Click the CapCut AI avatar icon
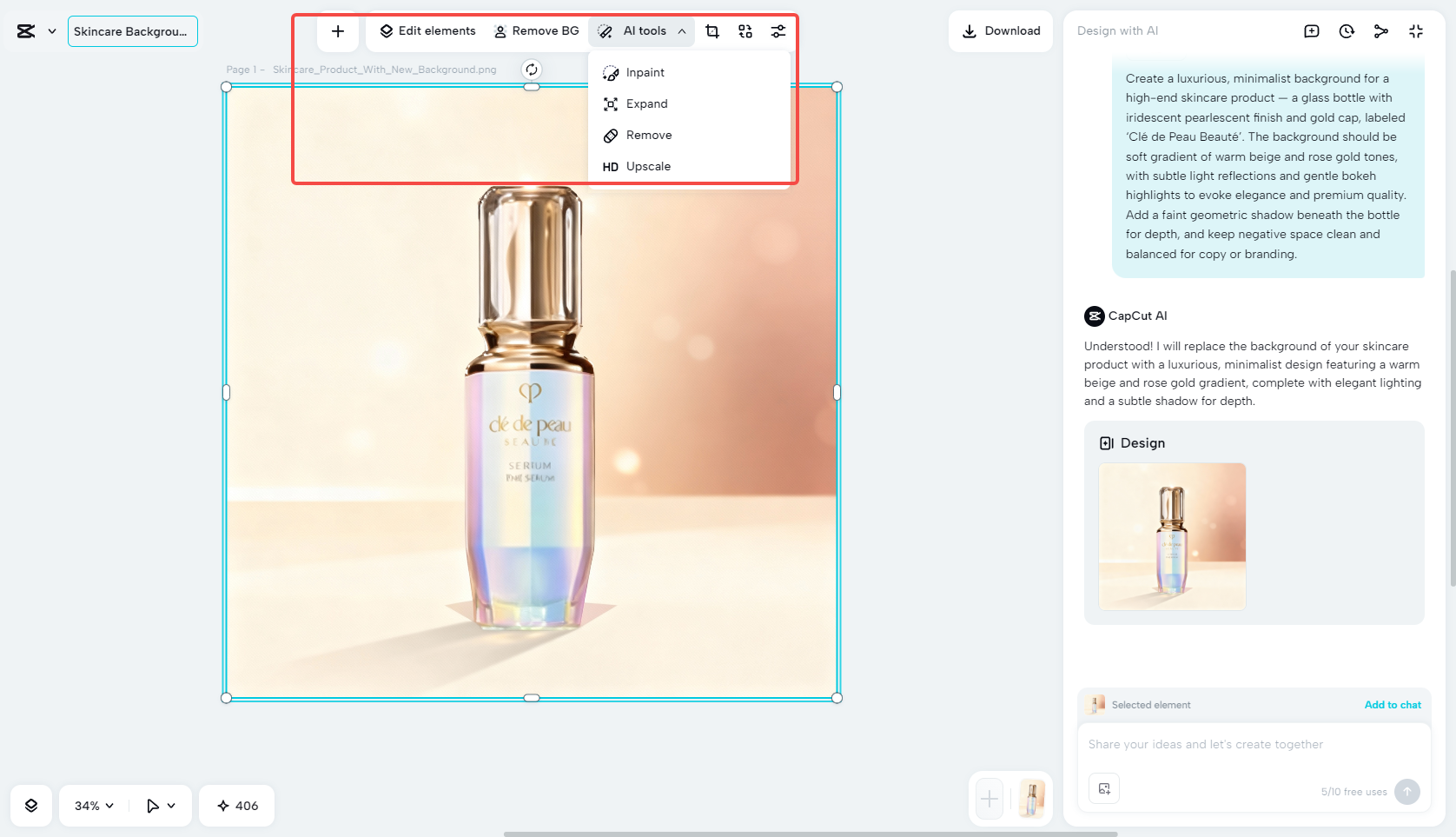This screenshot has width=1456, height=837. tap(1095, 316)
